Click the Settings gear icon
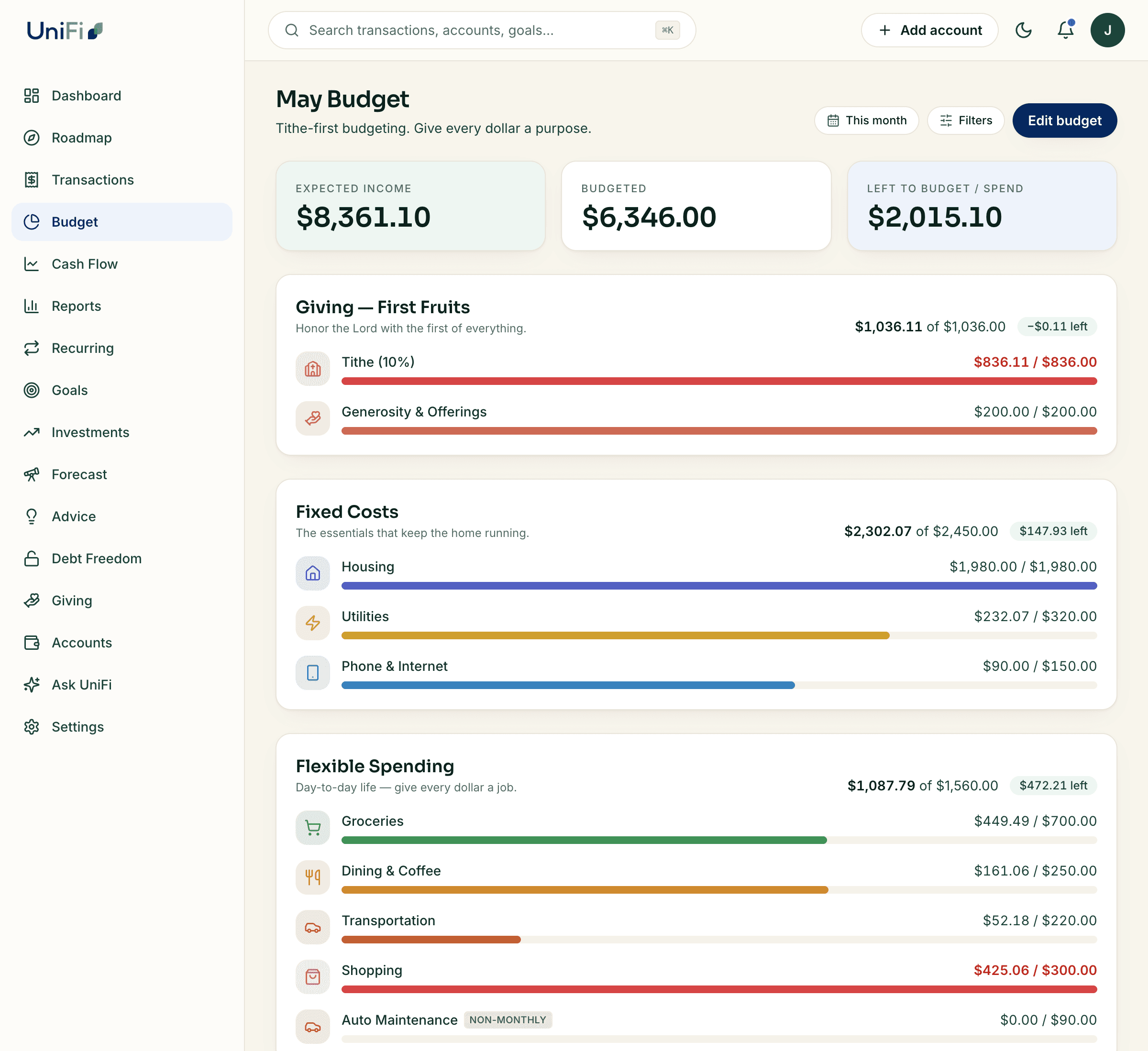This screenshot has height=1051, width=1148. tap(31, 727)
